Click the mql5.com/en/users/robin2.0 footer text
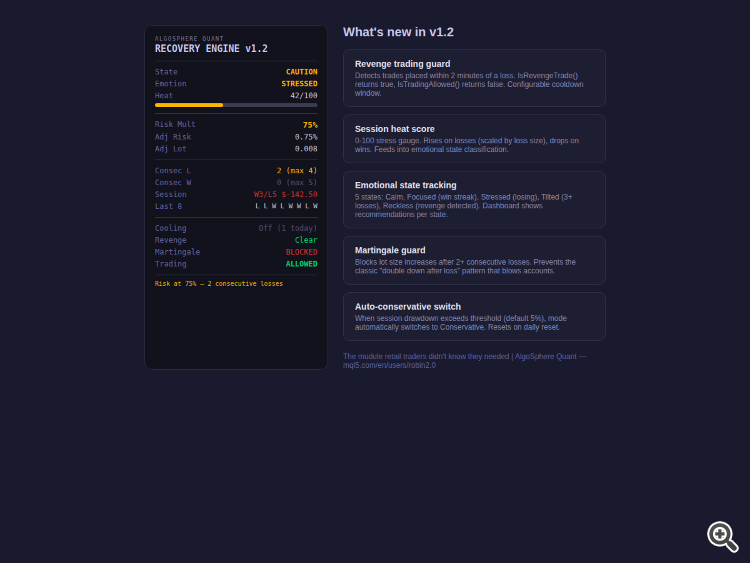Screen dimensions: 750x563 (x=389, y=365)
